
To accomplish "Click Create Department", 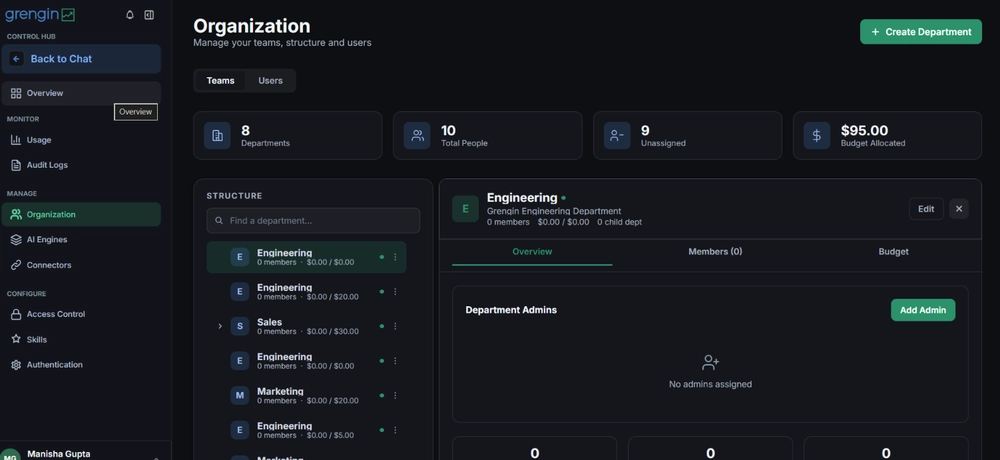I will pos(920,32).
